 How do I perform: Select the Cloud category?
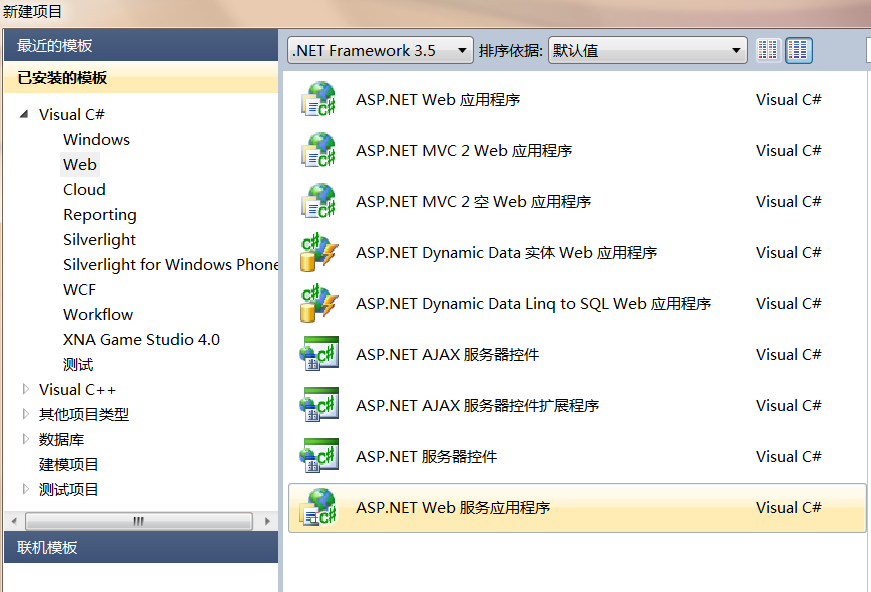(84, 189)
